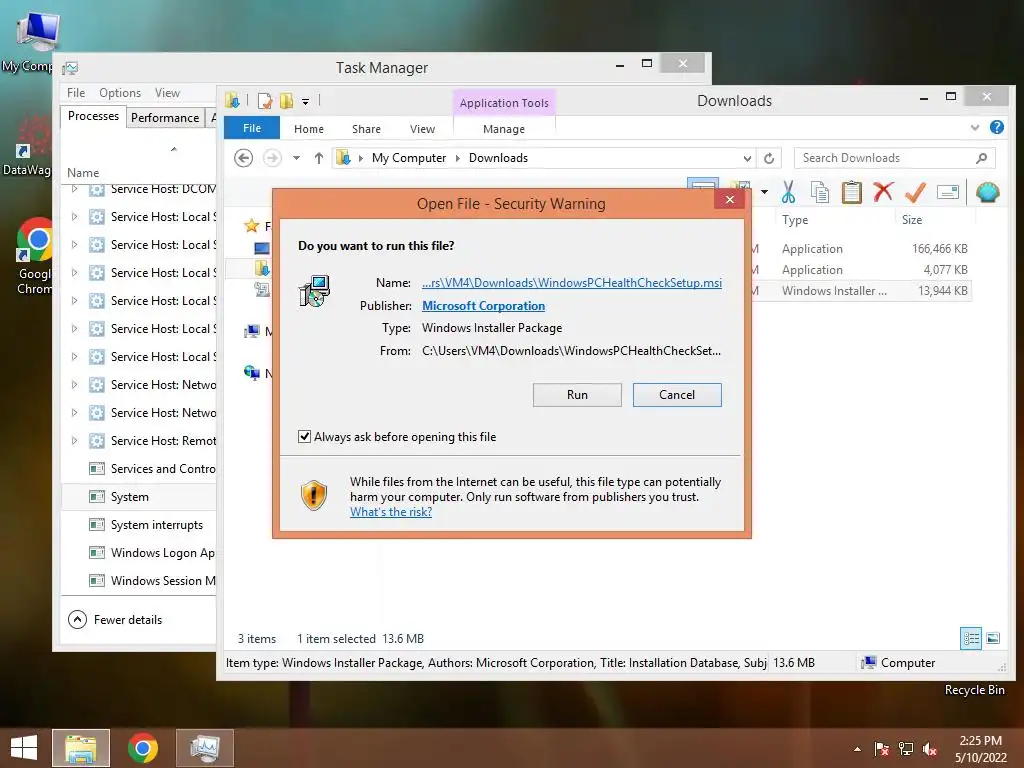This screenshot has height=768, width=1024.
Task: Collapse details with Fewer details toggle
Action: point(115,620)
